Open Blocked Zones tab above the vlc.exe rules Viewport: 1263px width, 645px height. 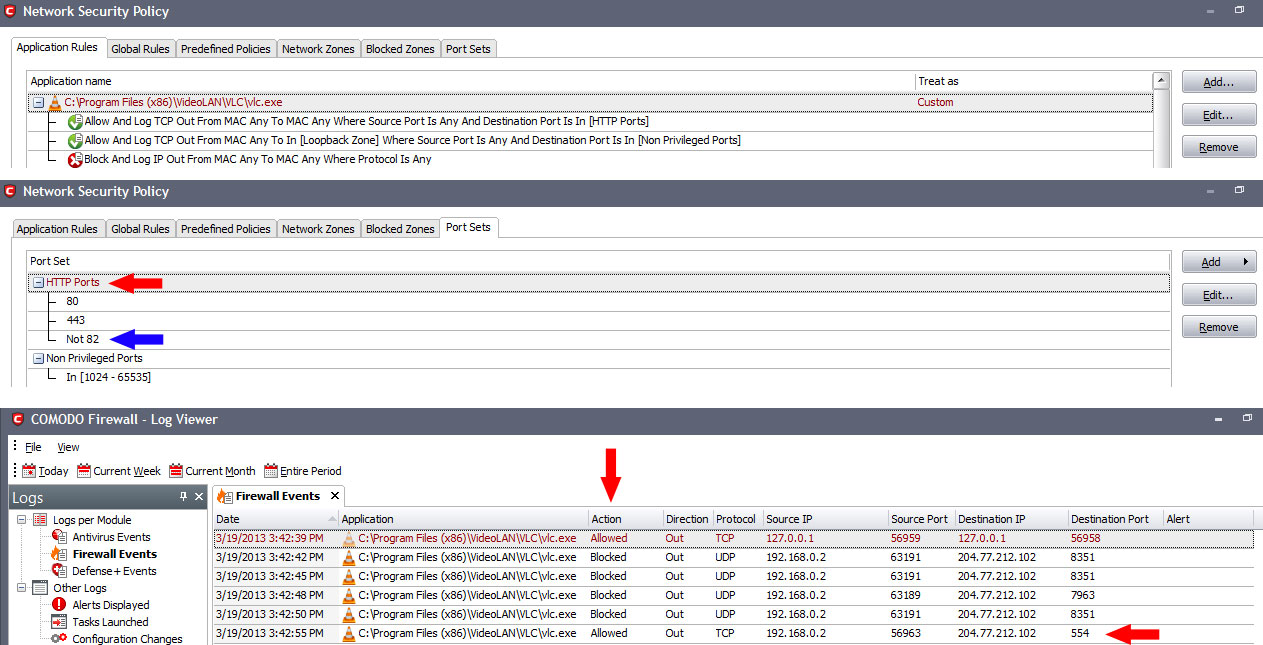[400, 49]
